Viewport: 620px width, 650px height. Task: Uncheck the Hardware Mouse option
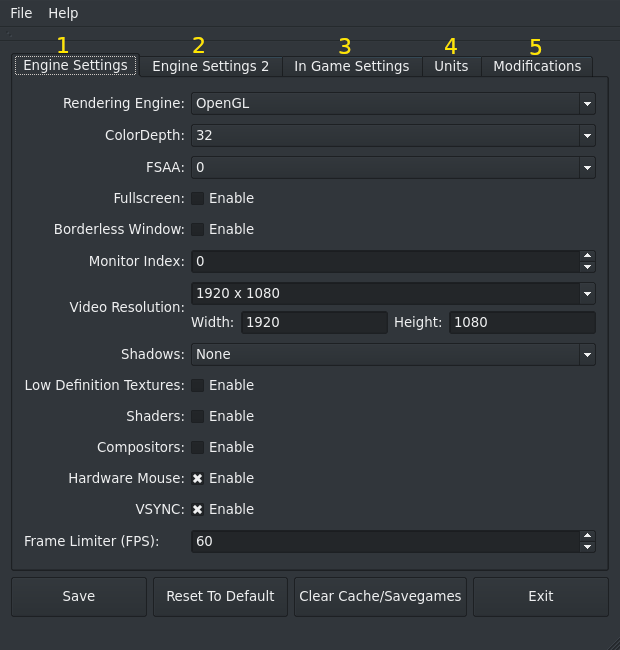[x=198, y=478]
